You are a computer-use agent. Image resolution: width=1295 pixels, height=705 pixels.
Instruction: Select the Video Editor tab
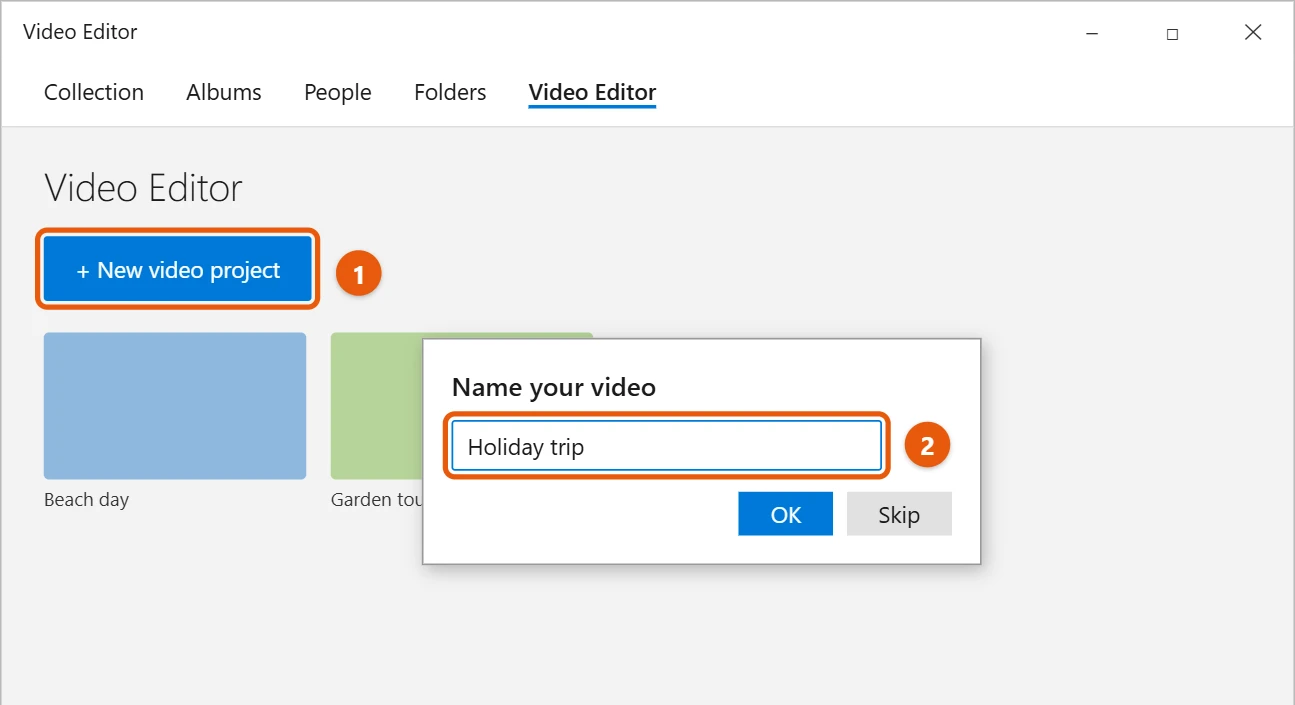point(592,92)
